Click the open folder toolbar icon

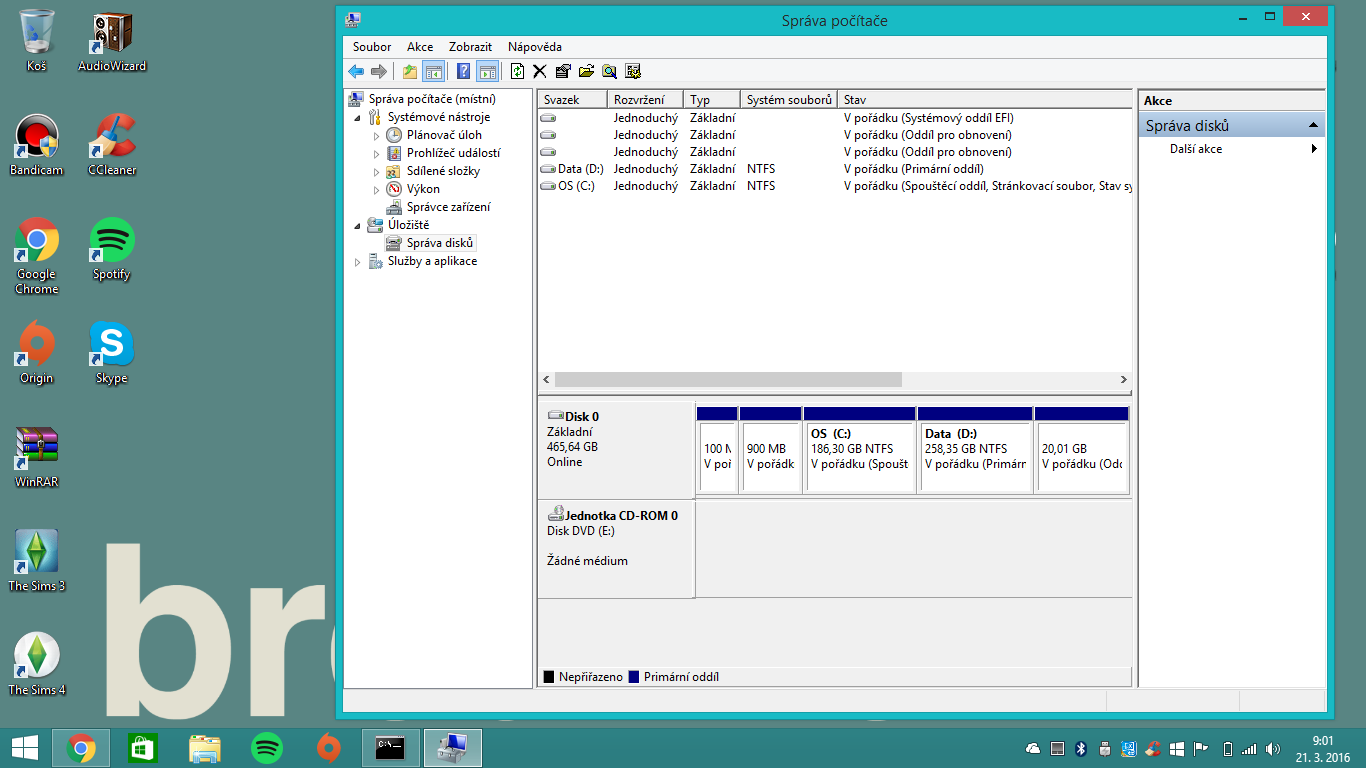pyautogui.click(x=586, y=71)
